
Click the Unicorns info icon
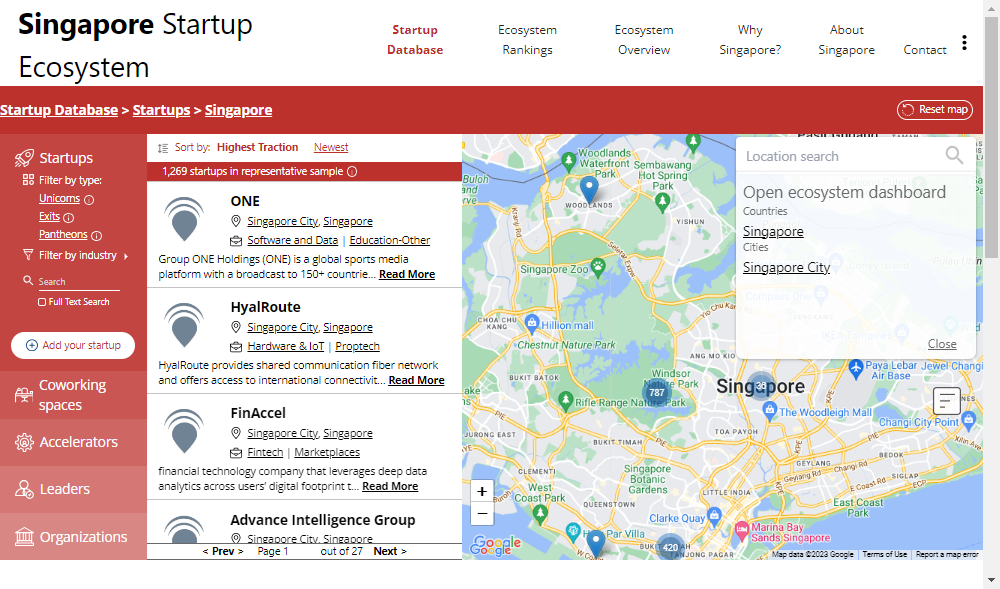89,200
